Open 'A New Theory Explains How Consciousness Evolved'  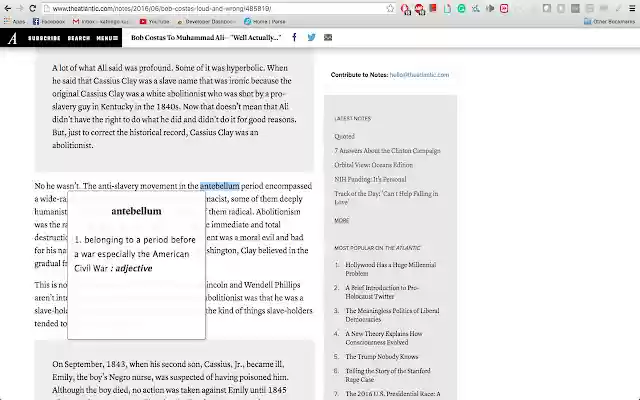pyautogui.click(x=384, y=338)
